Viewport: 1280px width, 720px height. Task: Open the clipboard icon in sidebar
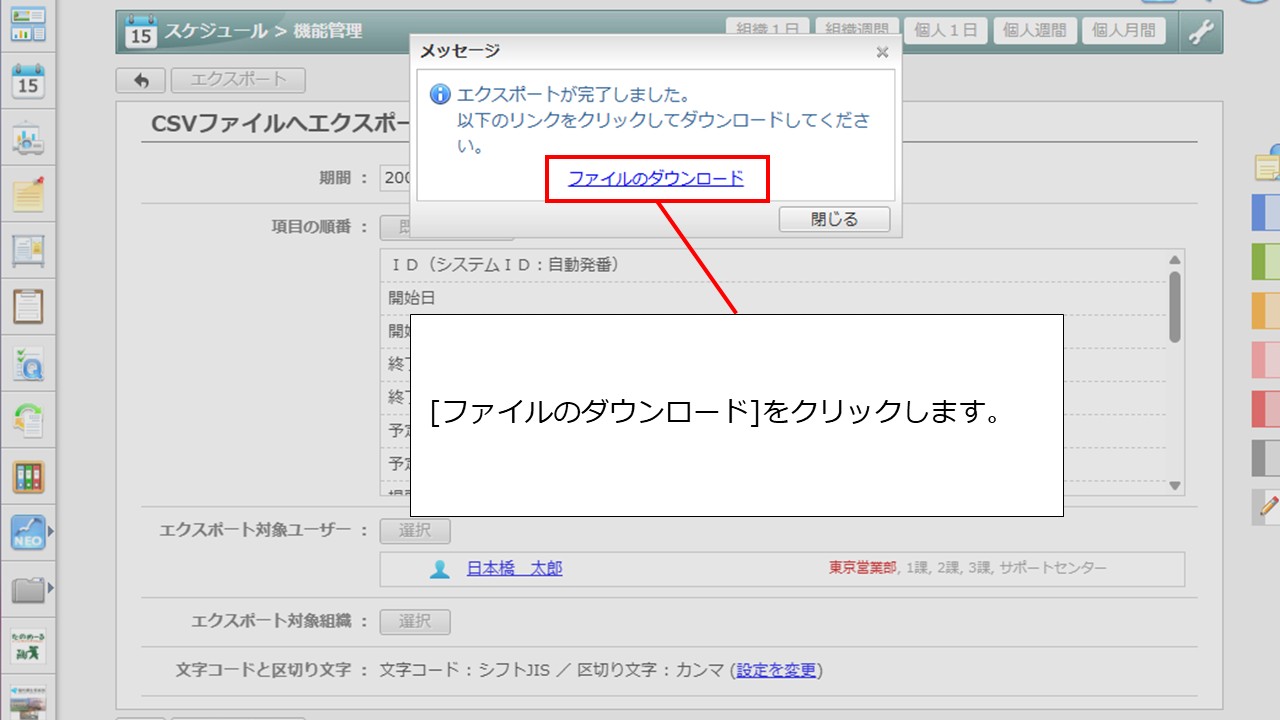(x=28, y=306)
